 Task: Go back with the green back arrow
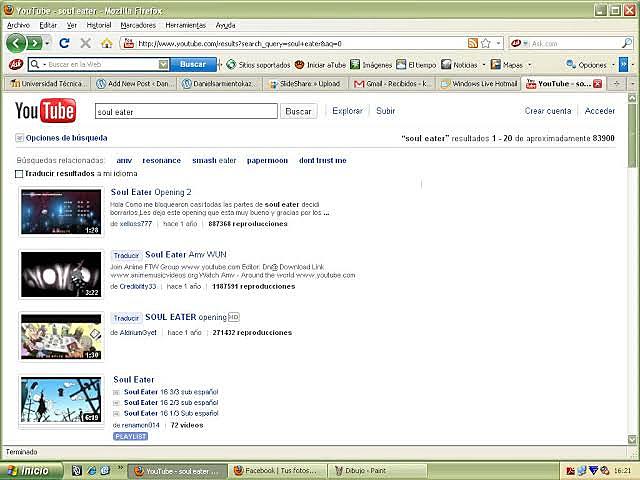pyautogui.click(x=16, y=43)
